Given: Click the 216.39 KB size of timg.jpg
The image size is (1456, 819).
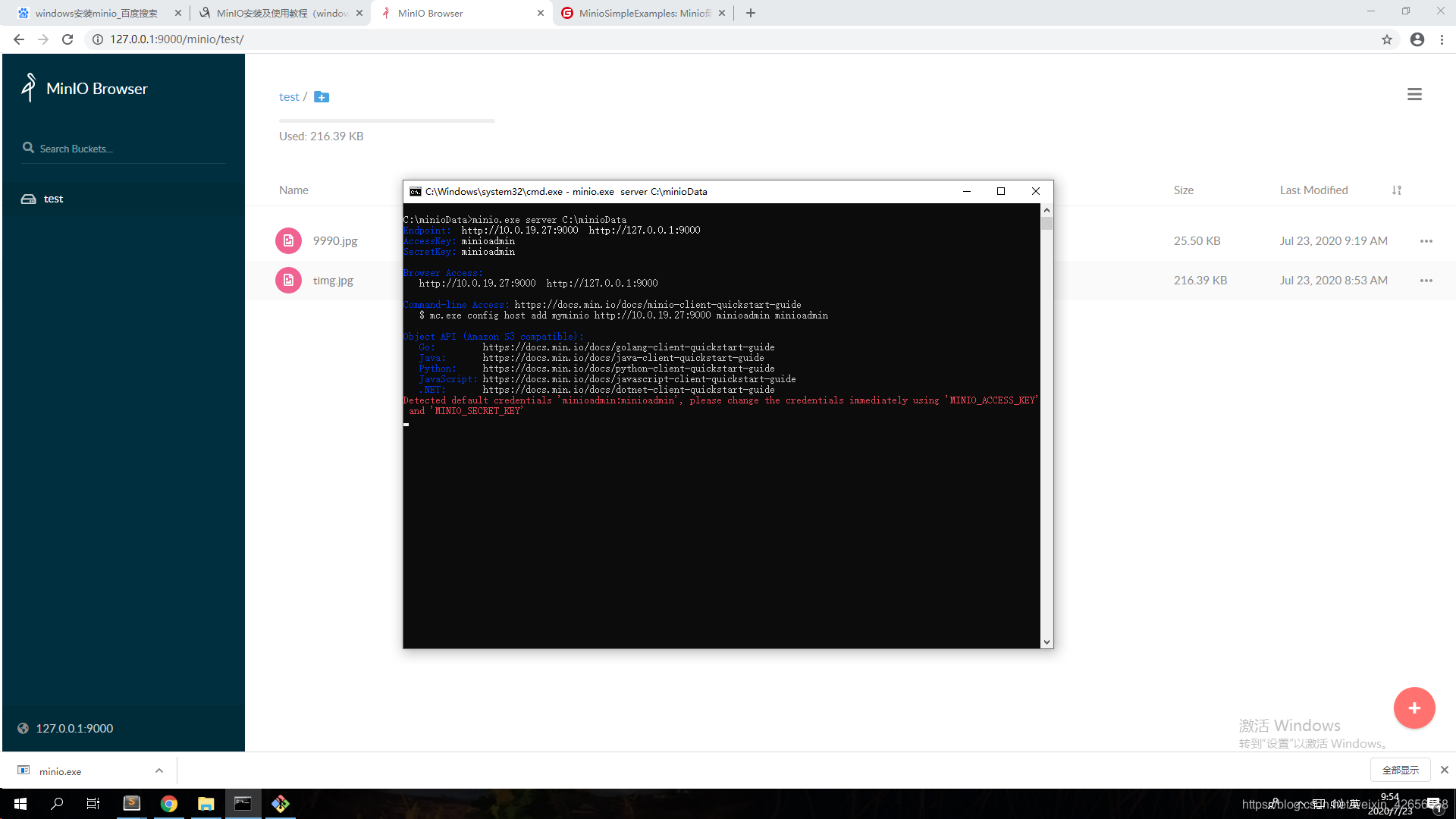Looking at the screenshot, I should coord(1200,281).
